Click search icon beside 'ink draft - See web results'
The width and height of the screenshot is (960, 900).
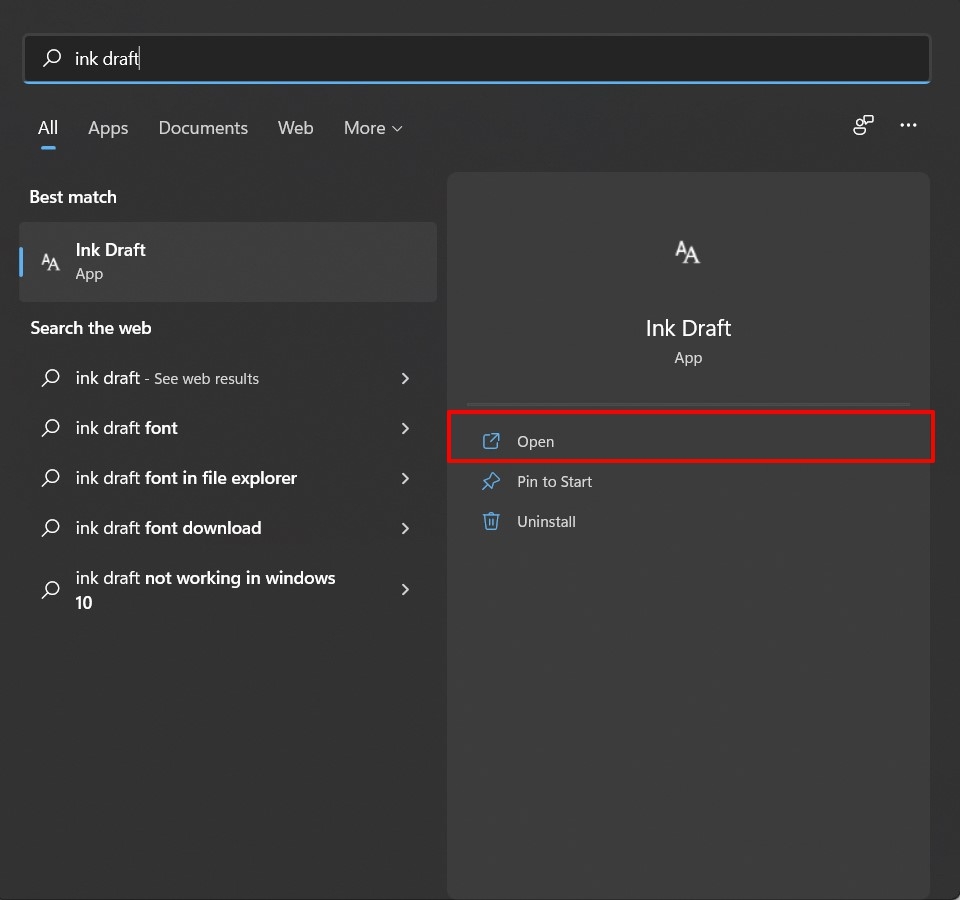point(51,377)
